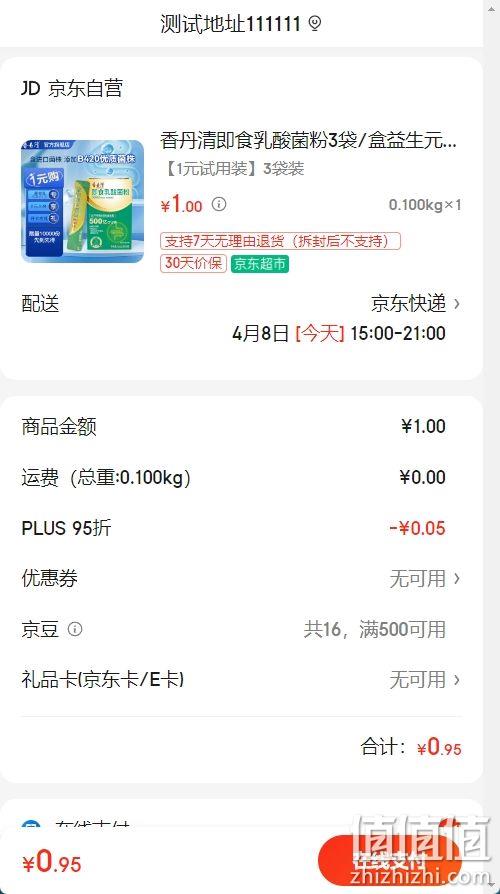Click the 京东自营 store name
Viewport: 500px width, 894px height.
tap(86, 88)
